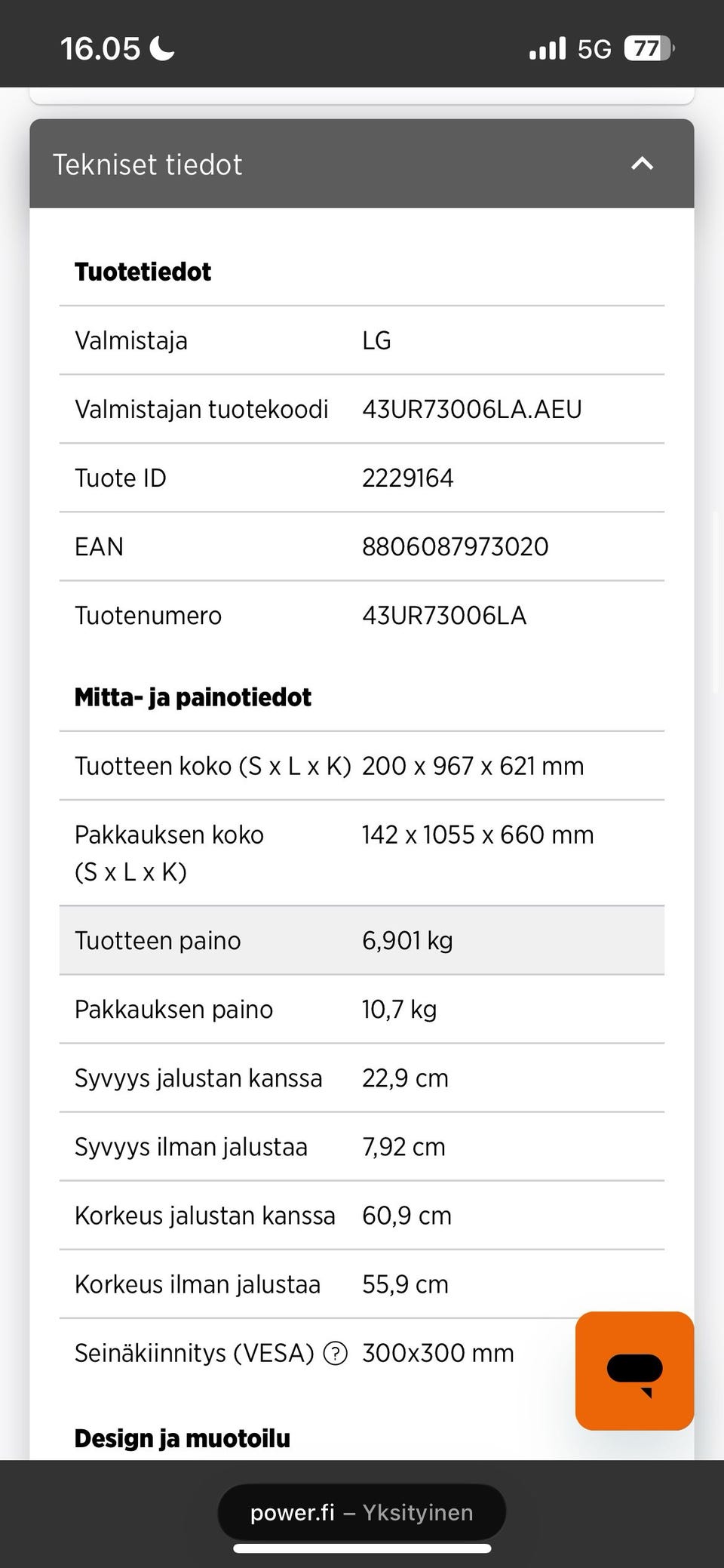Tap the 16.05 clock in status bar
This screenshot has height=1568, width=724.
click(x=100, y=49)
